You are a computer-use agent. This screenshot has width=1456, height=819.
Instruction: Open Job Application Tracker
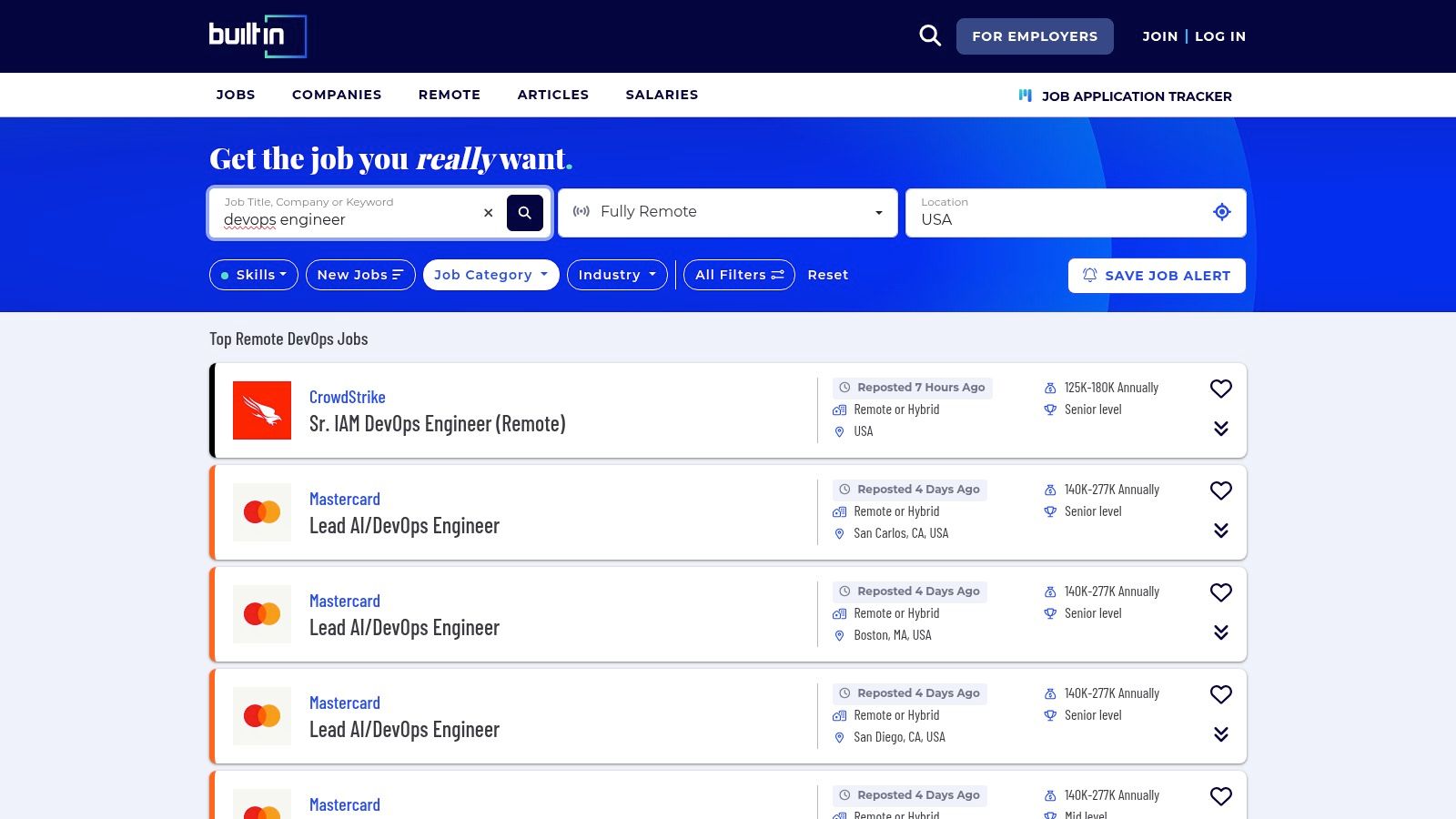pos(1126,96)
